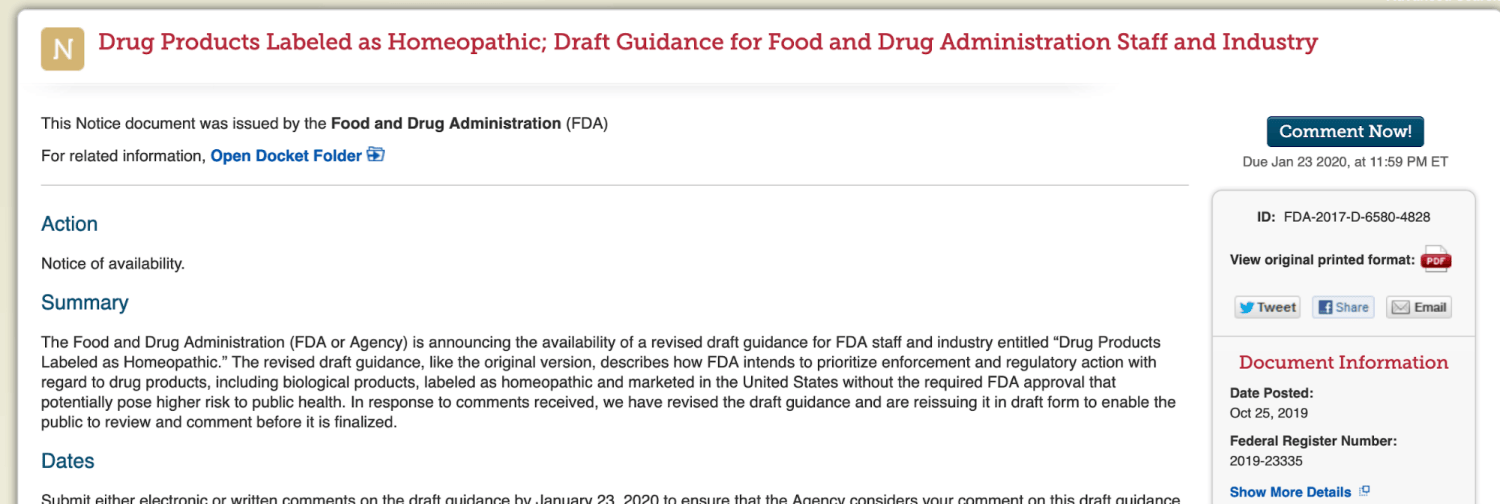This screenshot has height=504, width=1500.
Task: Click the Dates section heading
Action: click(x=68, y=461)
